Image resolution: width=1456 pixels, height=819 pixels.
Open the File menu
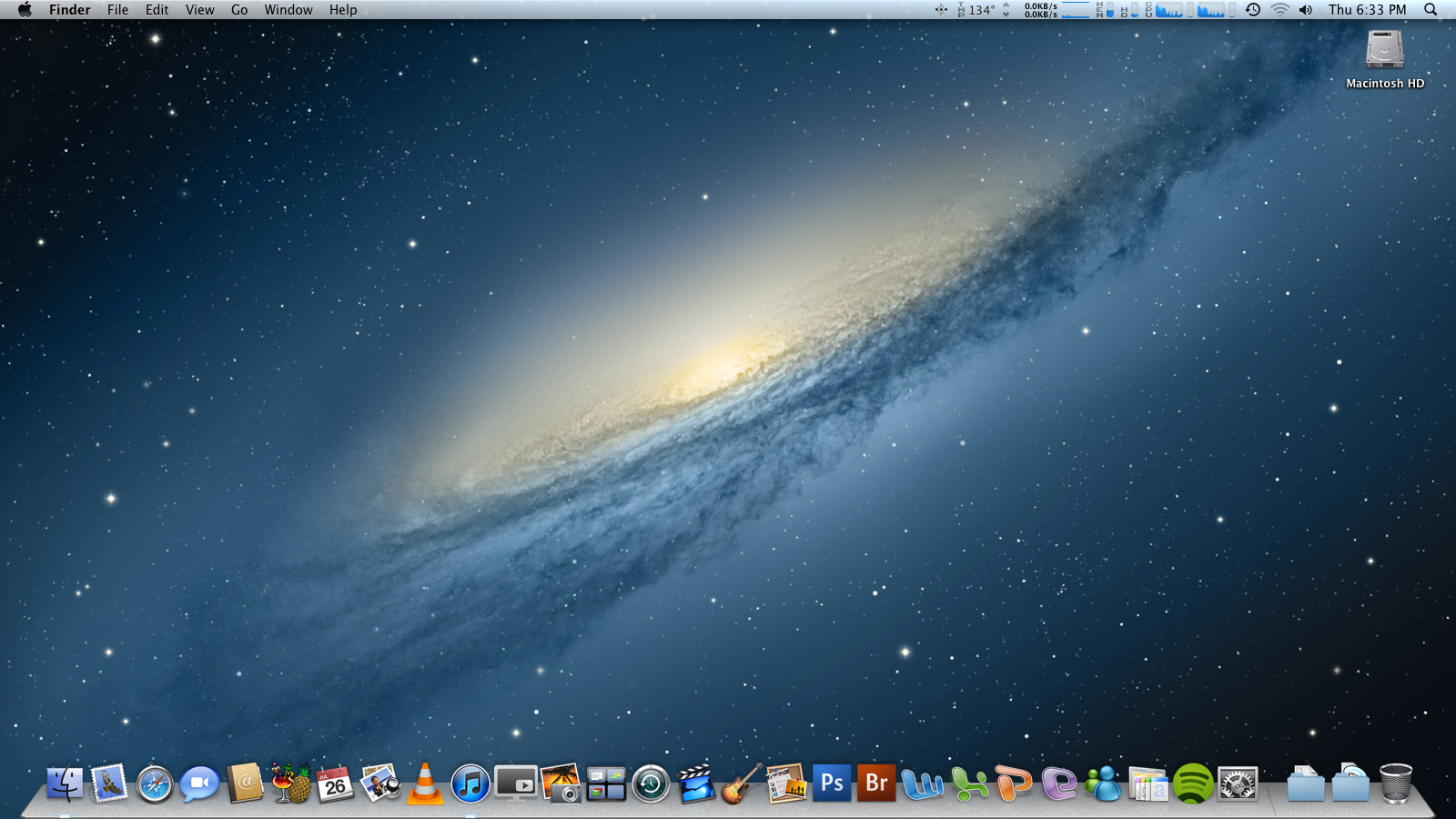[x=118, y=10]
